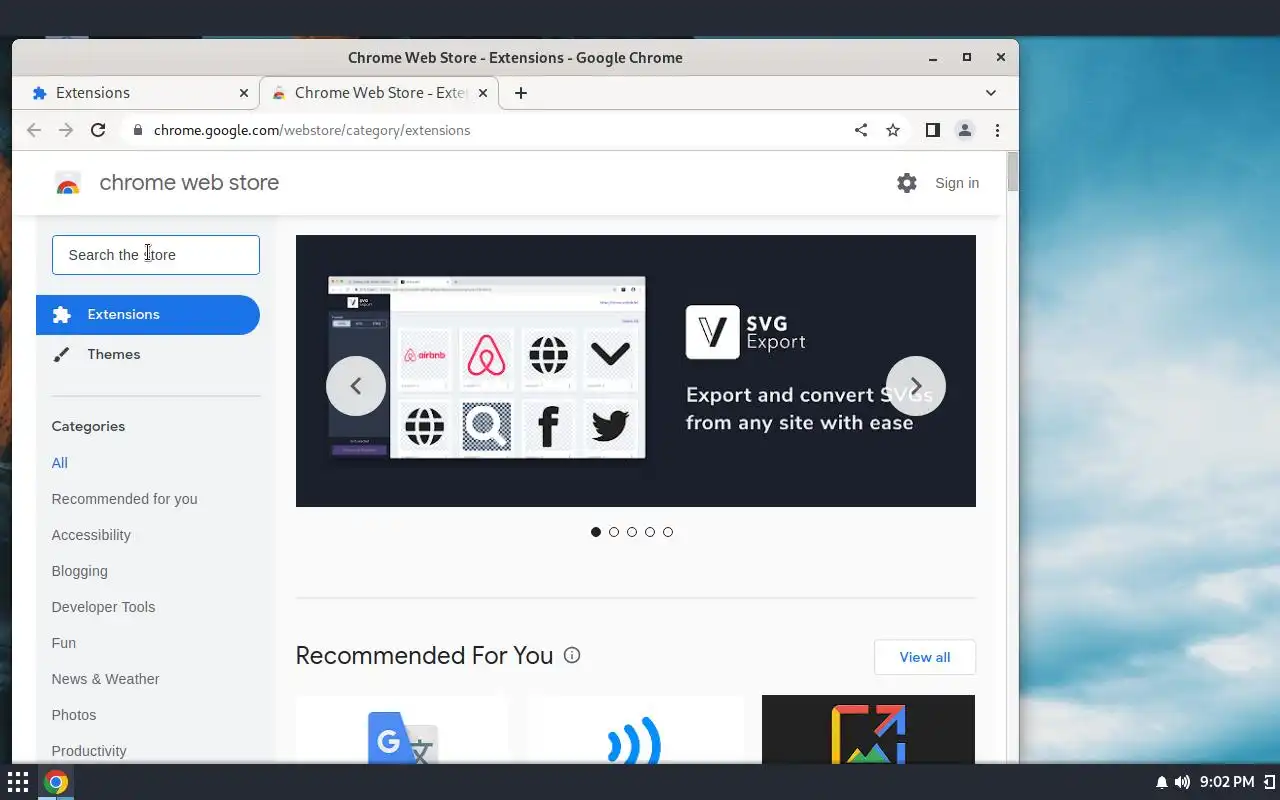The width and height of the screenshot is (1280, 800).
Task: Click the info icon beside Recommended For You
Action: (572, 655)
